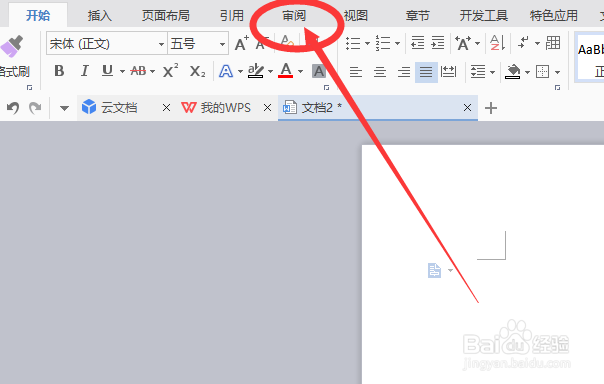Viewport: 604px width, 384px height.
Task: Open underline style dropdown arrow
Action: [122, 72]
